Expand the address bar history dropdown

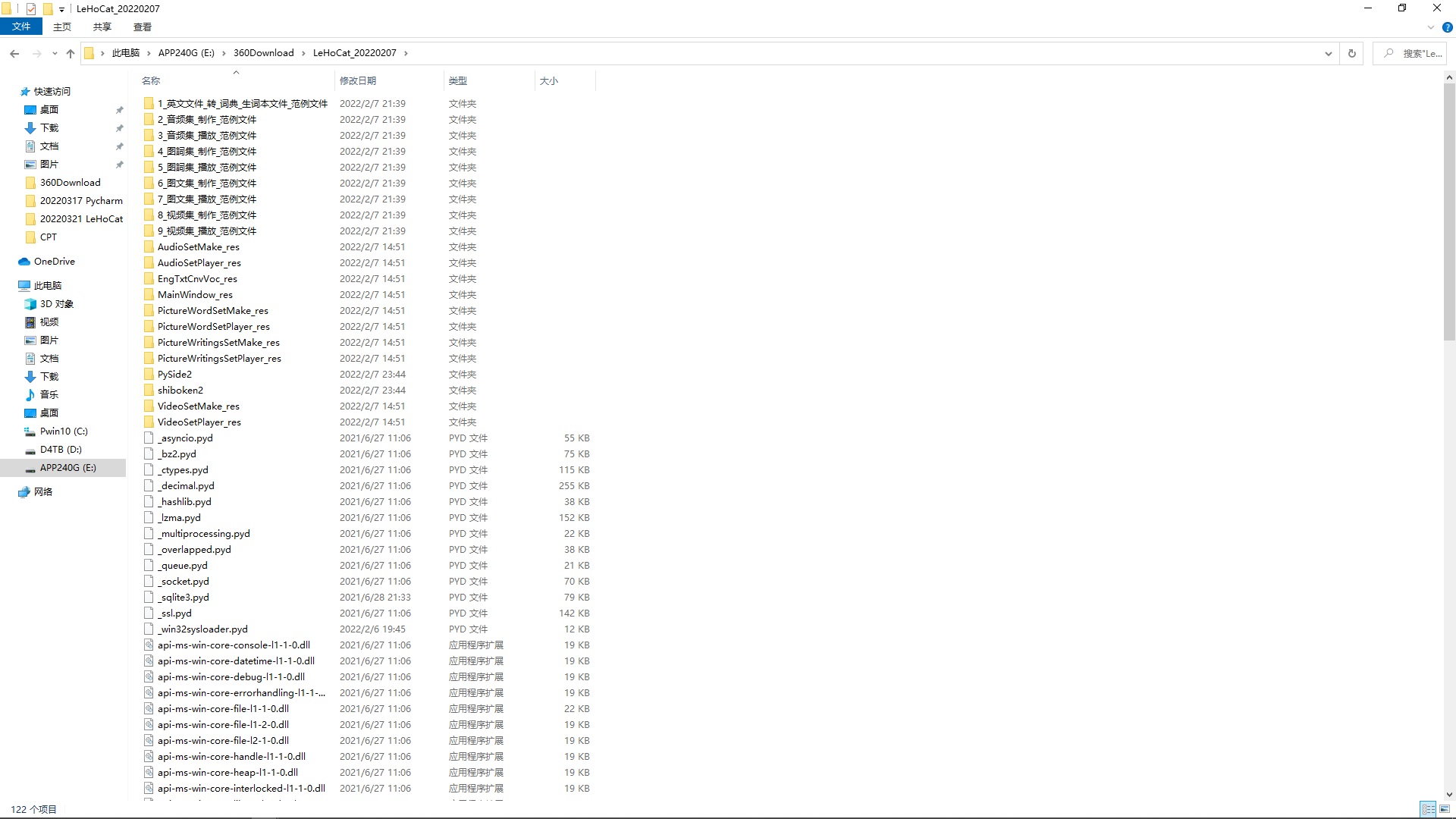pyautogui.click(x=1328, y=53)
